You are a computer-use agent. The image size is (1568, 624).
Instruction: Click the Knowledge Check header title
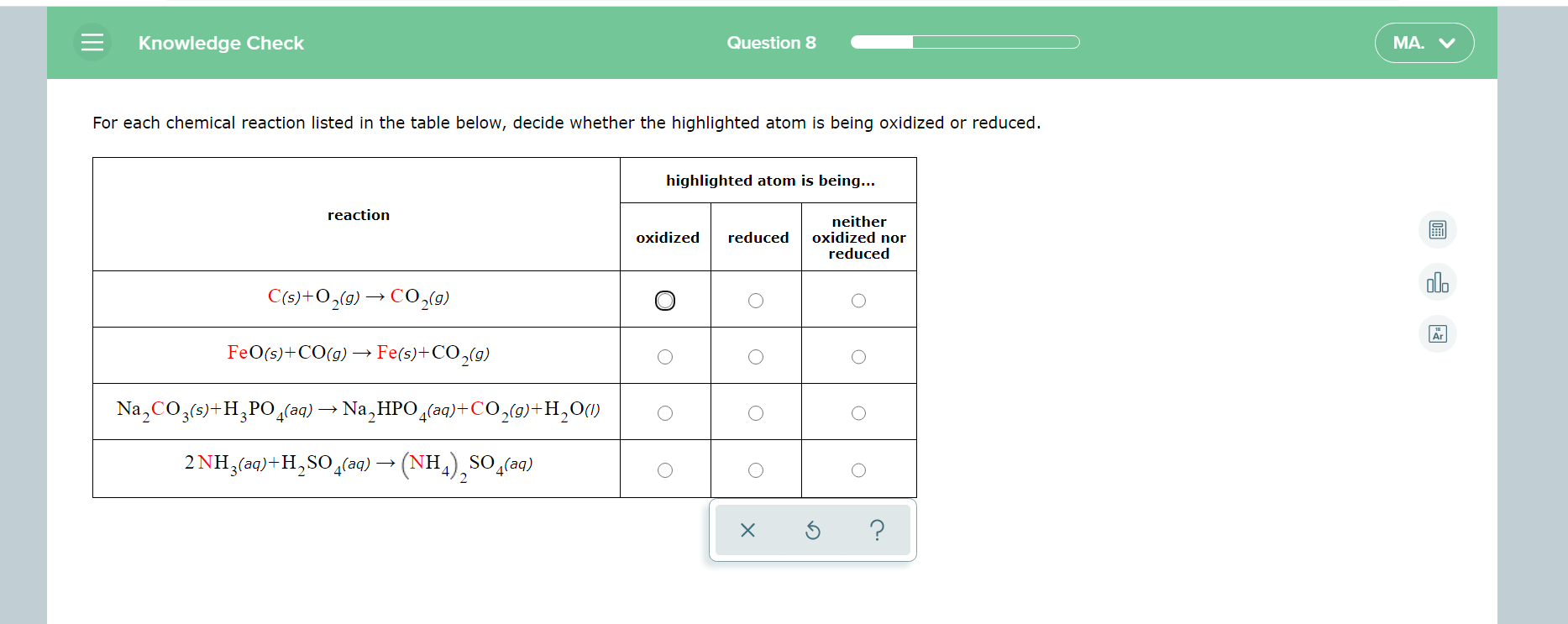coord(221,43)
